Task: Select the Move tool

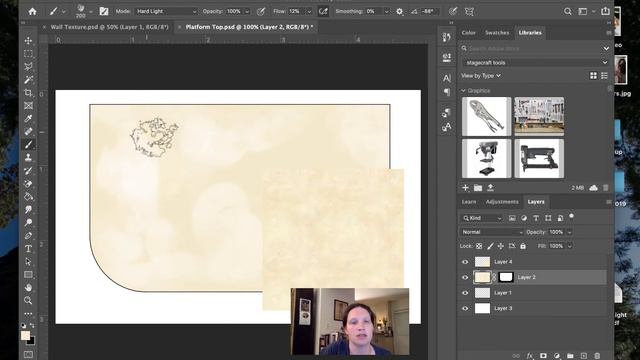Action: pos(28,40)
